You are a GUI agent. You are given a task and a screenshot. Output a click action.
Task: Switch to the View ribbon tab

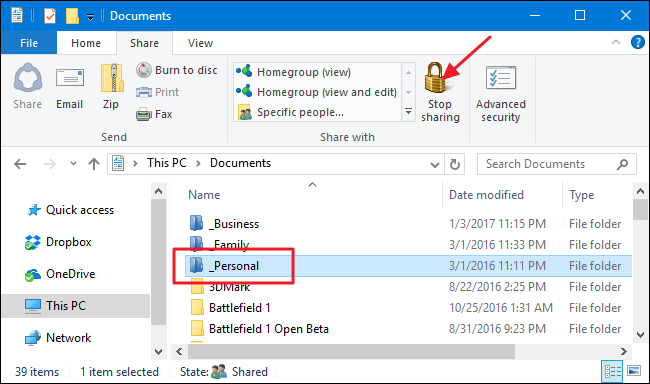(200, 43)
